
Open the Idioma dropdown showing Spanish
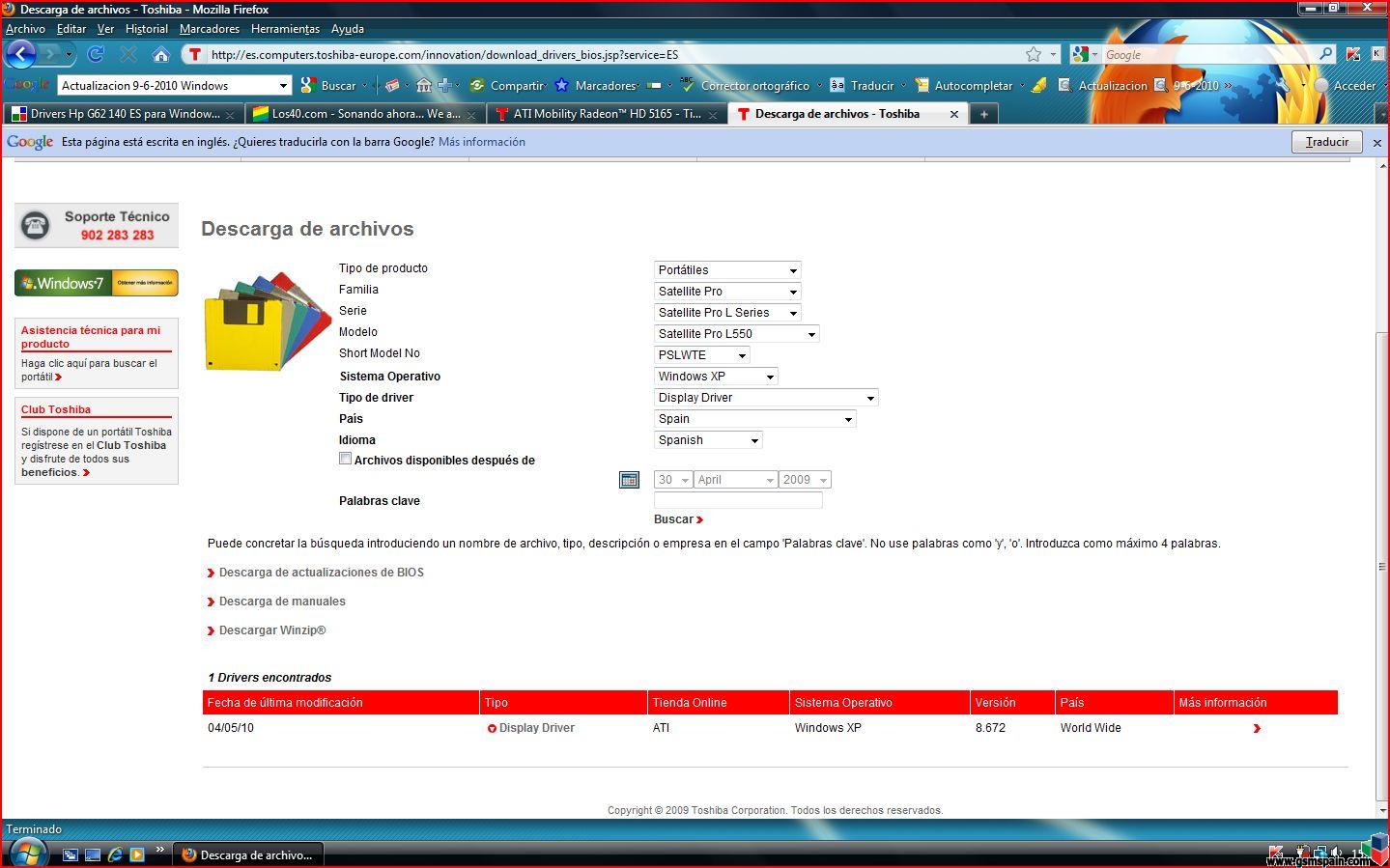click(709, 440)
